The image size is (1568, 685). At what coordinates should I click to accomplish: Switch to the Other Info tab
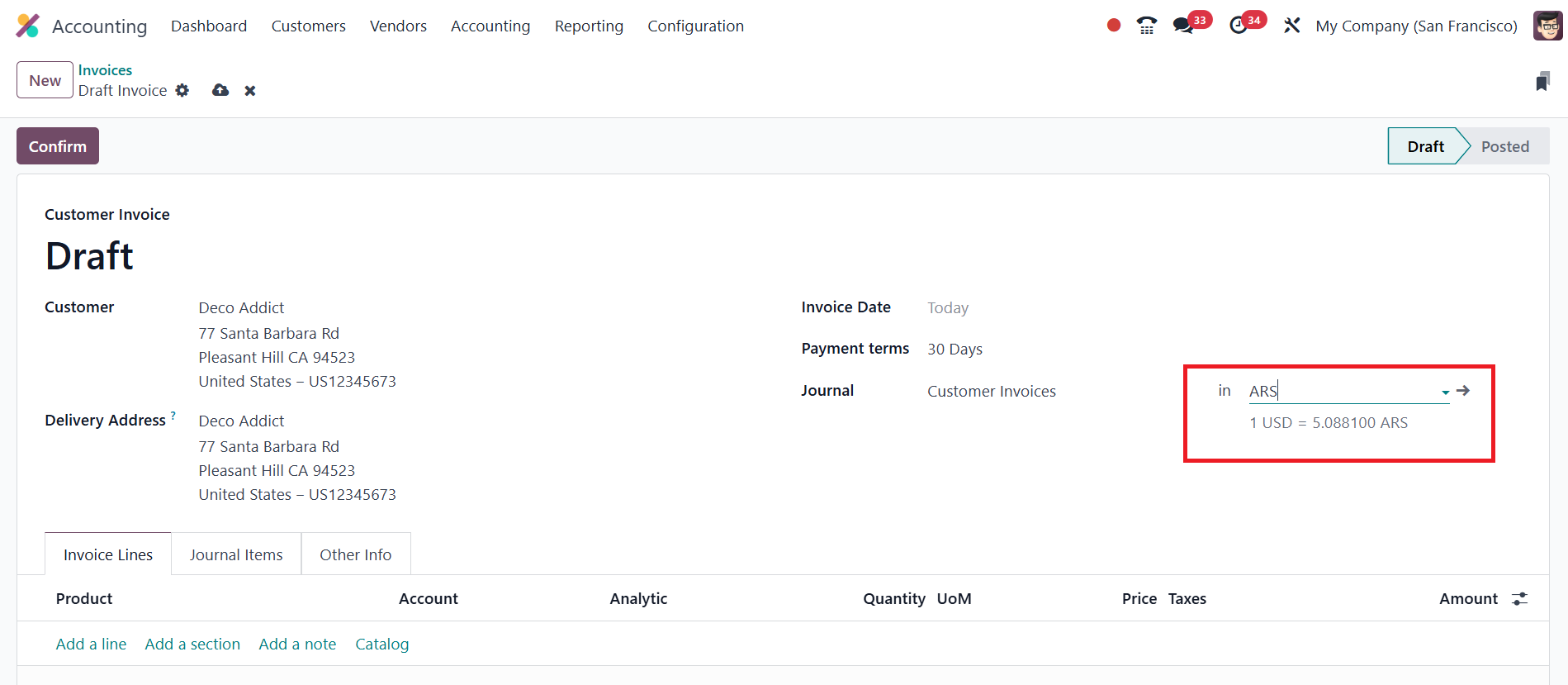tap(355, 554)
